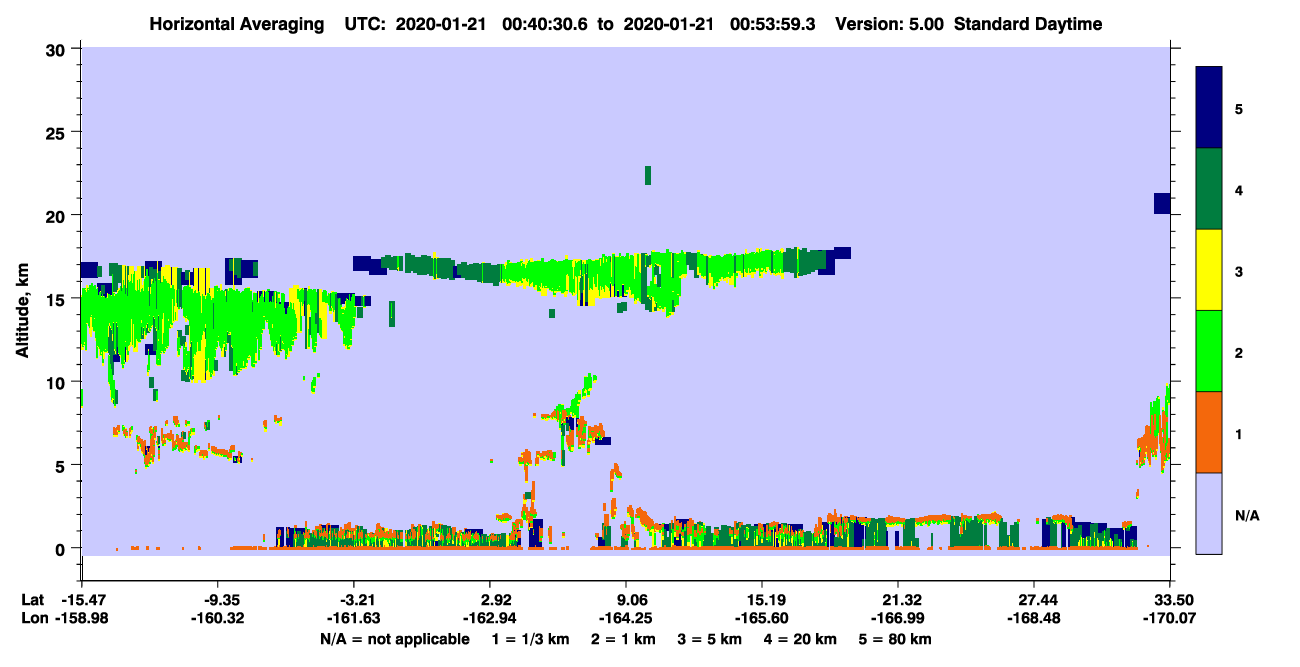Screen dimensions: 1300x667
Task: Click the '4 = 20 km' legend entry
Action: pyautogui.click(x=802, y=639)
